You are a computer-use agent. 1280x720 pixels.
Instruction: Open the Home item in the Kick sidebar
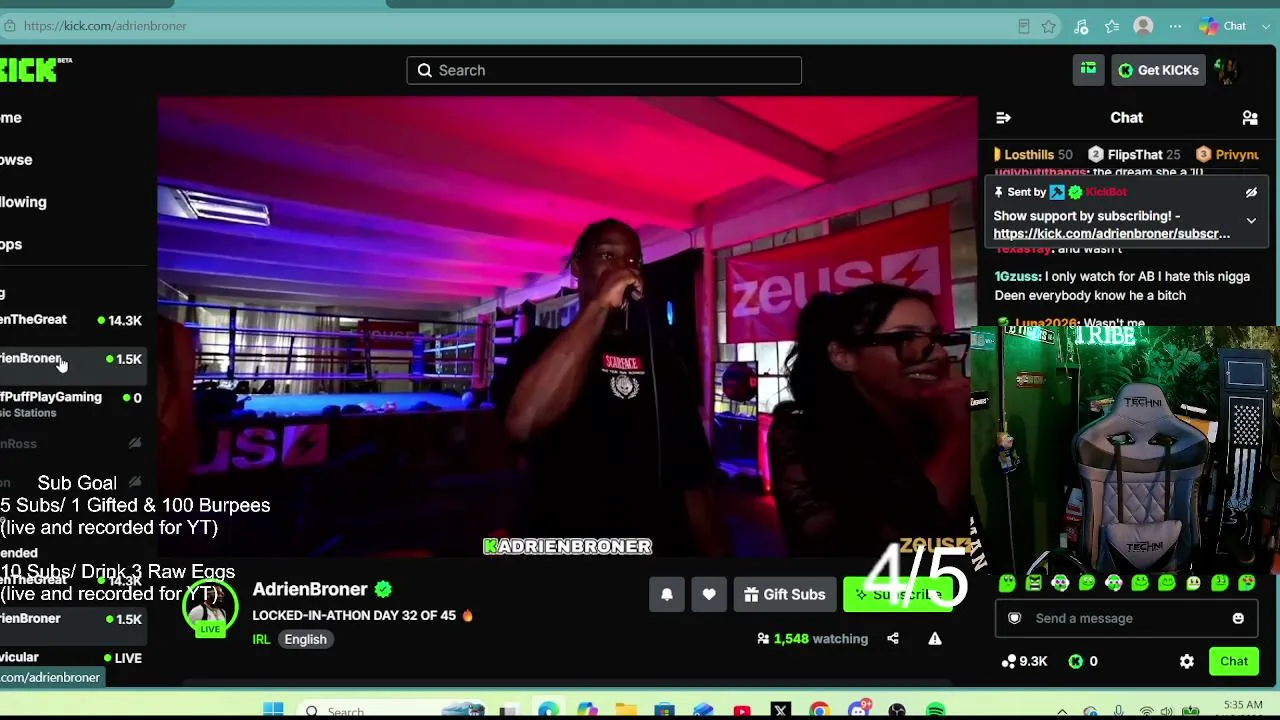pos(11,118)
